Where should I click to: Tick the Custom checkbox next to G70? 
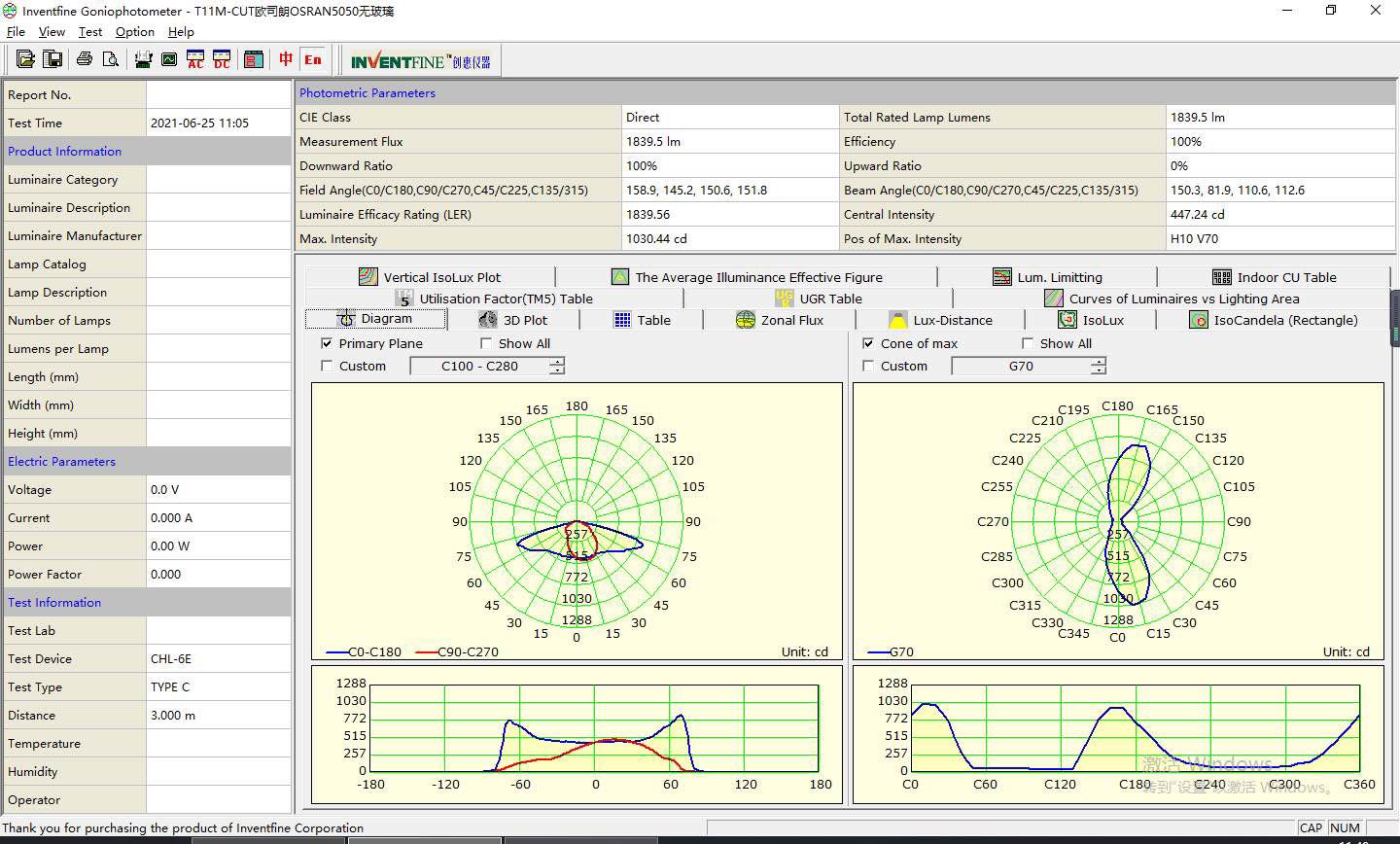[868, 366]
